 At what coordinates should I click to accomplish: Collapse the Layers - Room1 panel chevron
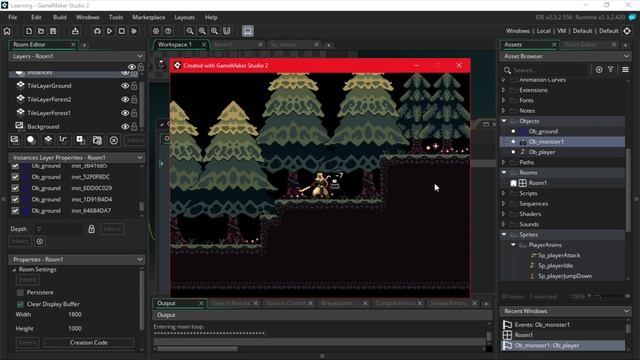[x=140, y=56]
